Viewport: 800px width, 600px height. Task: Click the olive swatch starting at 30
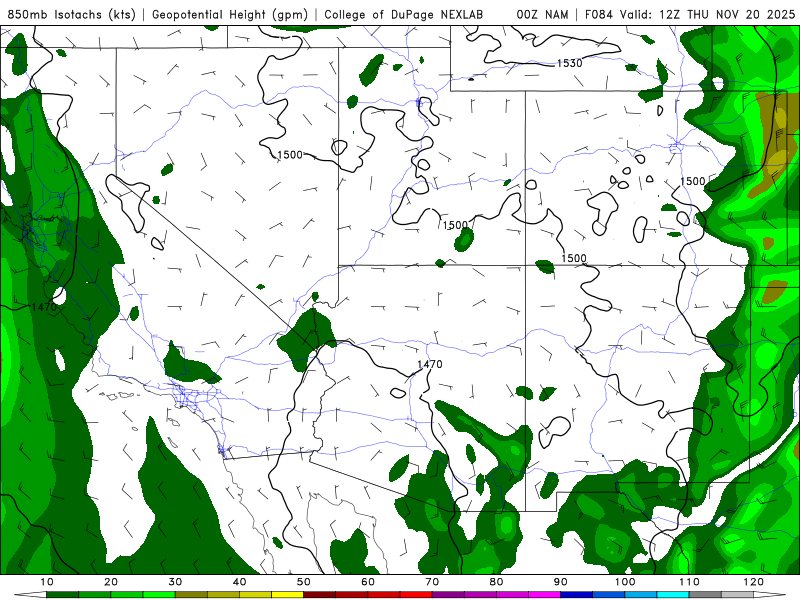[x=191, y=595]
